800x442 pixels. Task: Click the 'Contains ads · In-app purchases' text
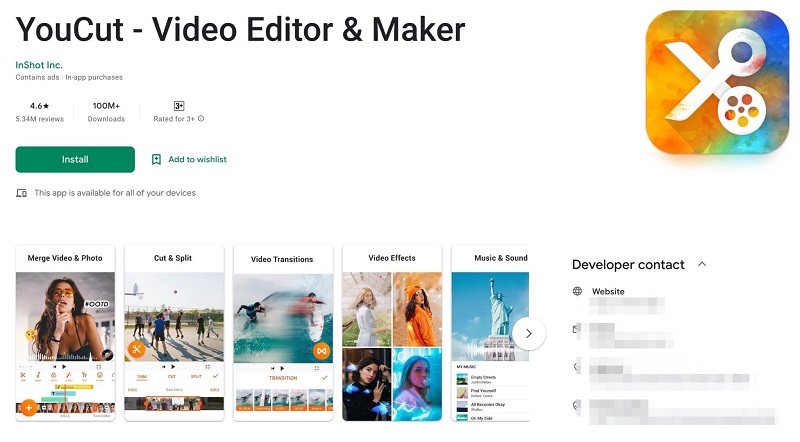69,78
